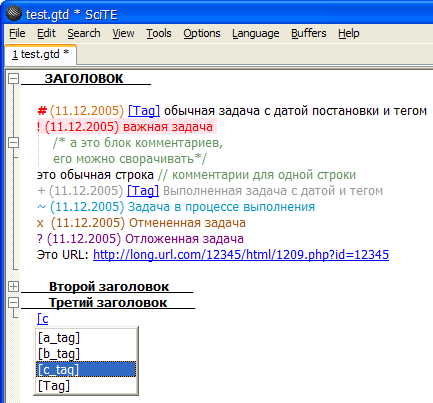Collapse the Третий заголовок fold section
Image resolution: width=433 pixels, height=403 pixels.
13,303
